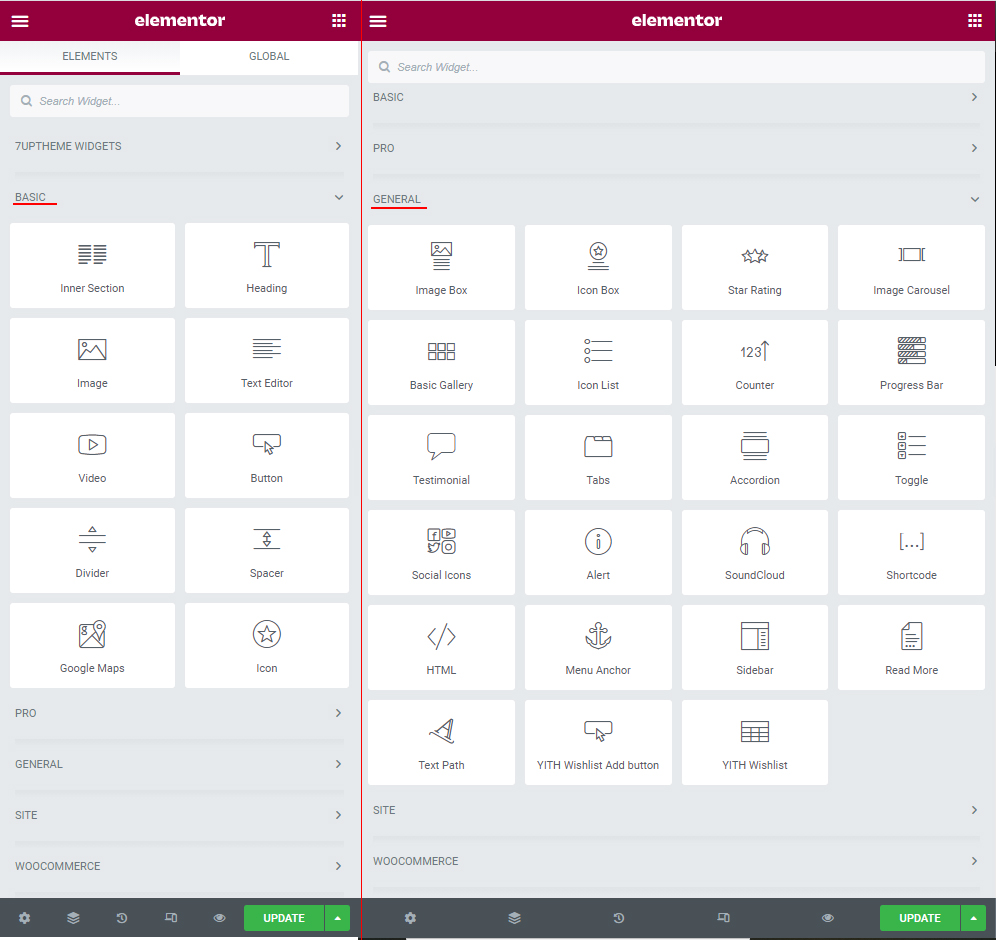
Task: Switch to the Global tab
Action: (x=269, y=57)
